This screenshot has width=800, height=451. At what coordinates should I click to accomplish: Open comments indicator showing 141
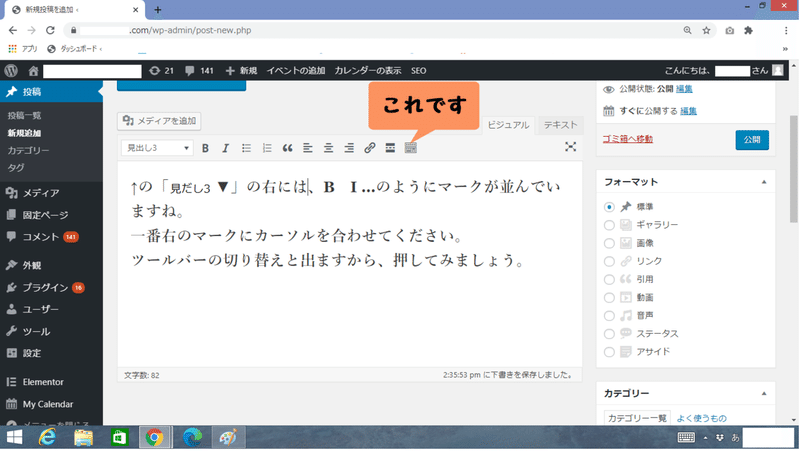(199, 70)
